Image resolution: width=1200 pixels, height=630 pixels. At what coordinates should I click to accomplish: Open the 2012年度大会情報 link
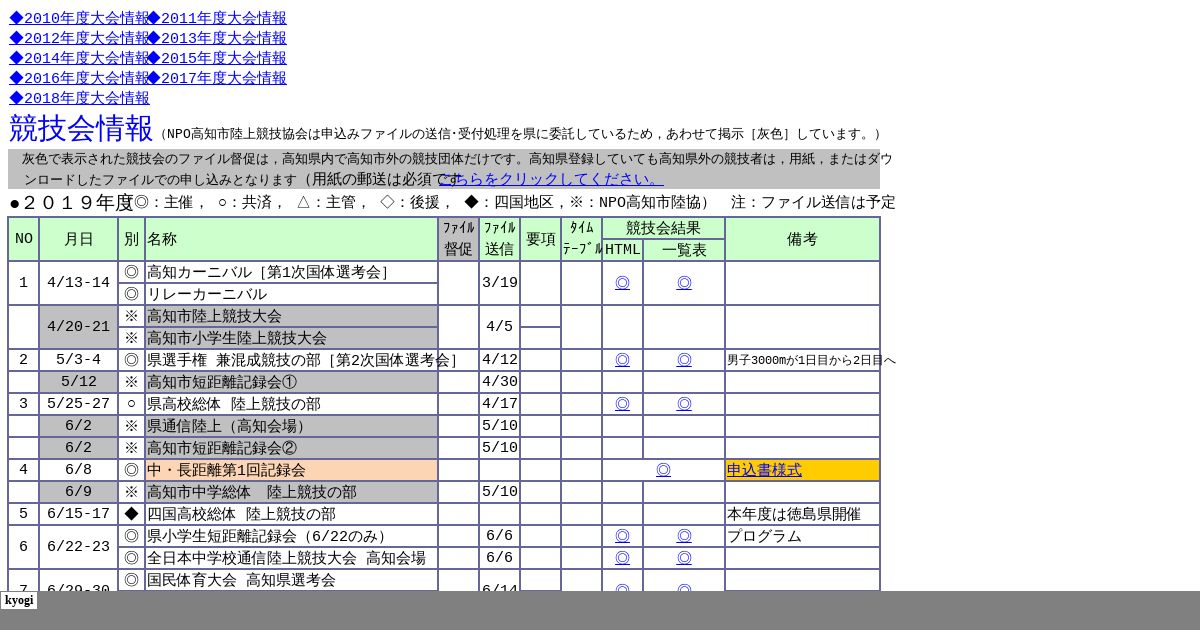pyautogui.click(x=79, y=38)
